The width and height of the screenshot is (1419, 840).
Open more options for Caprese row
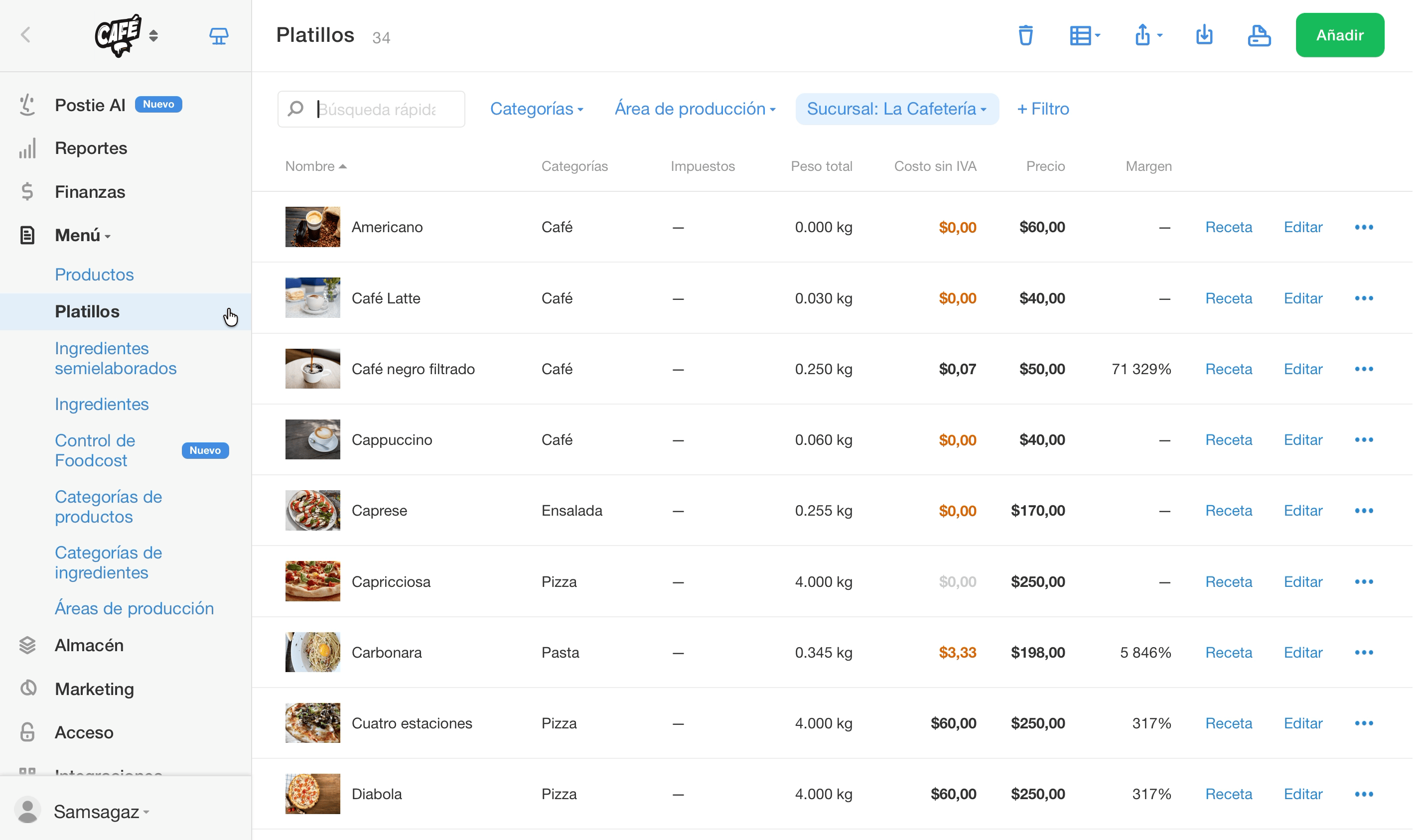(x=1364, y=511)
